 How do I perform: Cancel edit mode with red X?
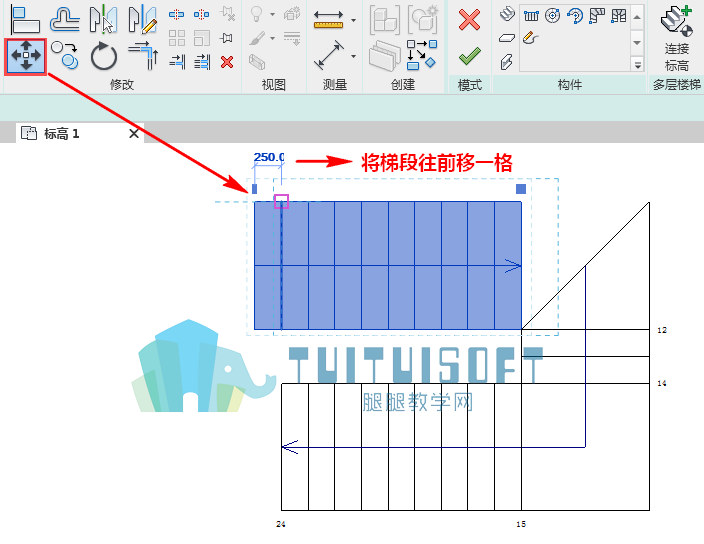tap(470, 20)
